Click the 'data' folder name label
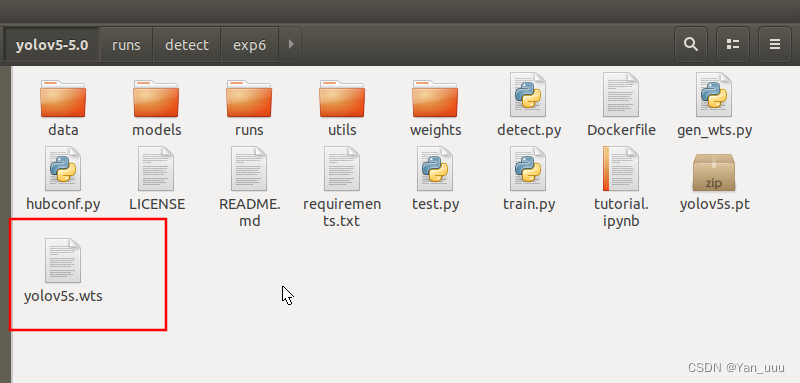Screen dimensions: 800x383 pyautogui.click(x=63, y=130)
